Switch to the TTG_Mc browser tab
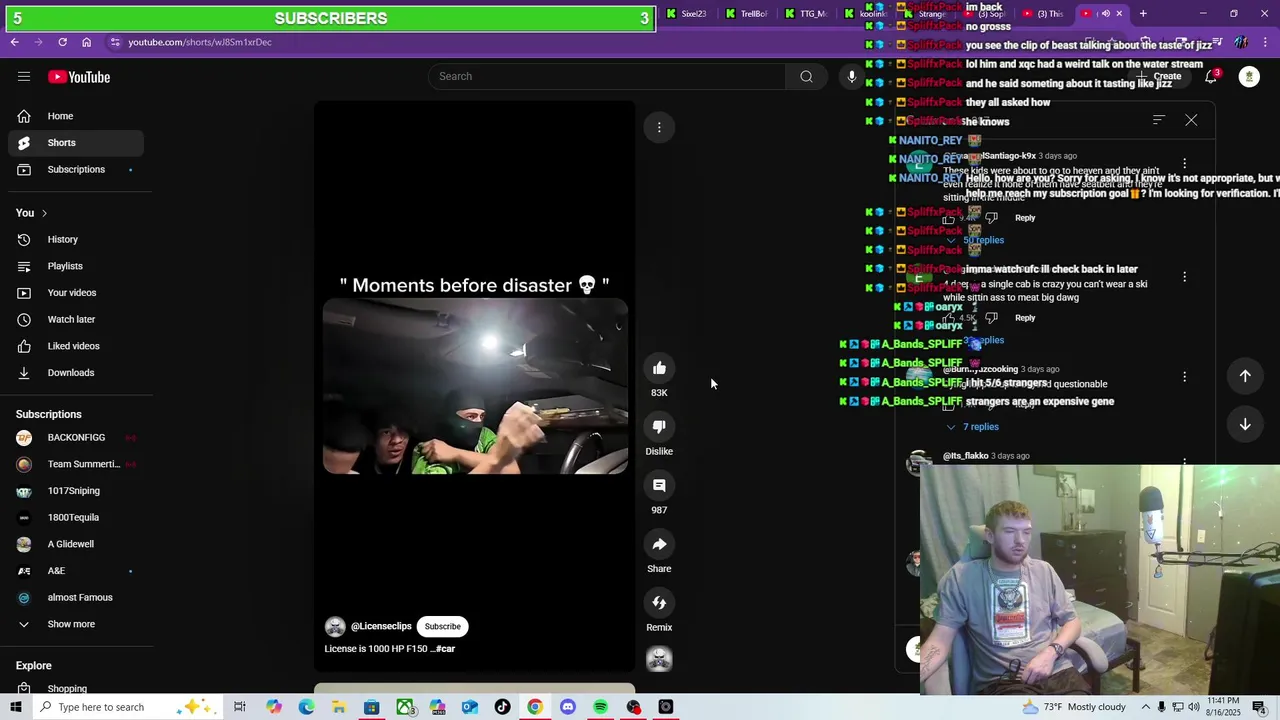 point(805,14)
